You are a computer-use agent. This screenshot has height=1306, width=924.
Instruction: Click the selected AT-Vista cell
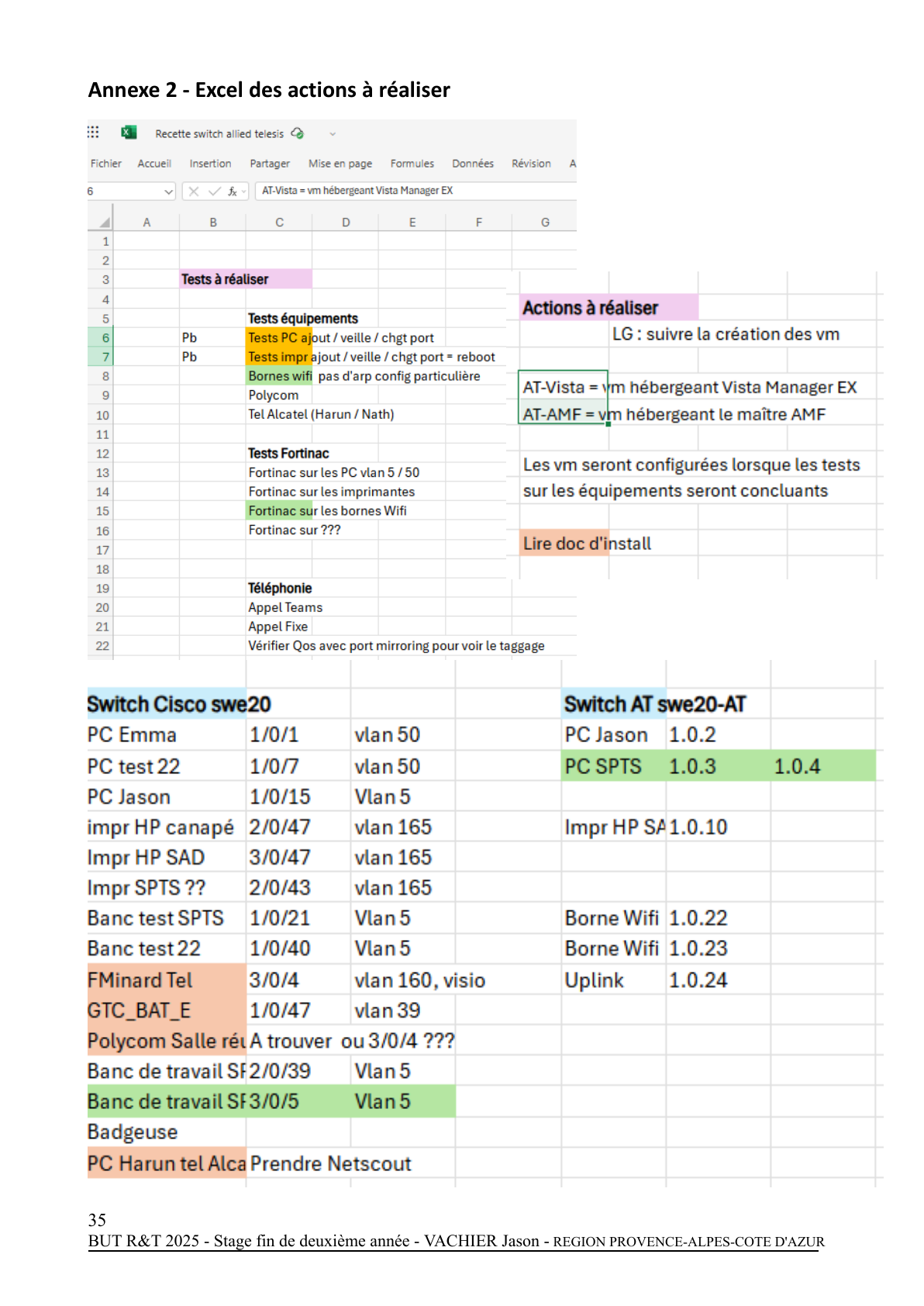click(564, 386)
